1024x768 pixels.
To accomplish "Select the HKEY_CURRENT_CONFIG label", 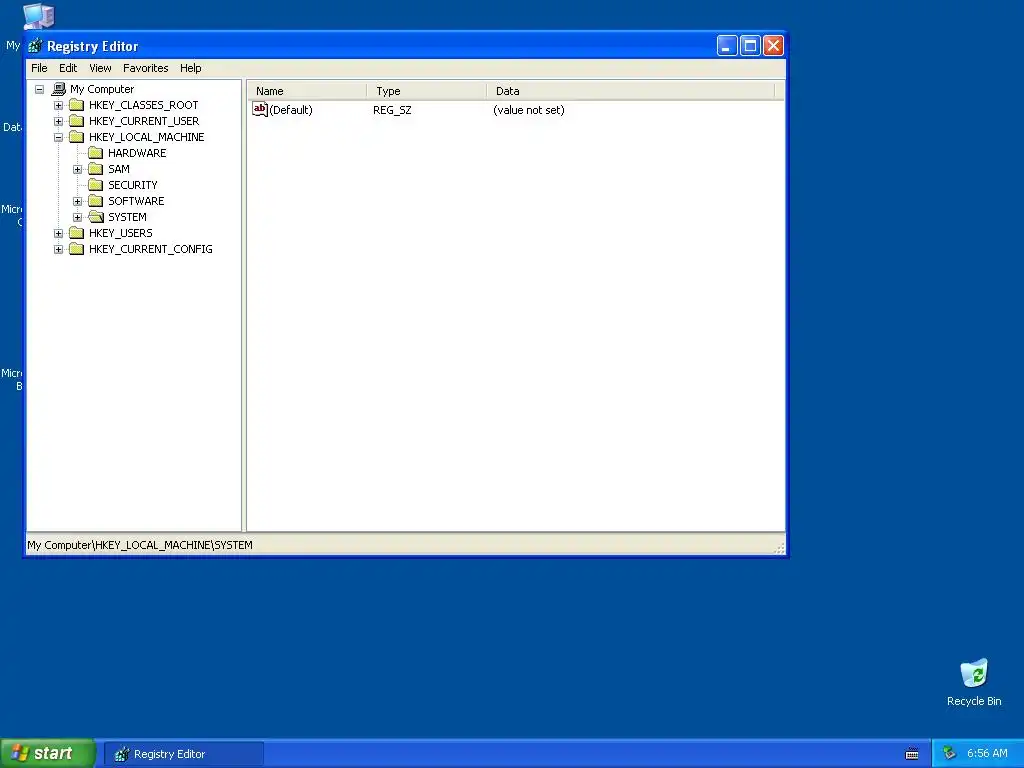I will coord(151,249).
